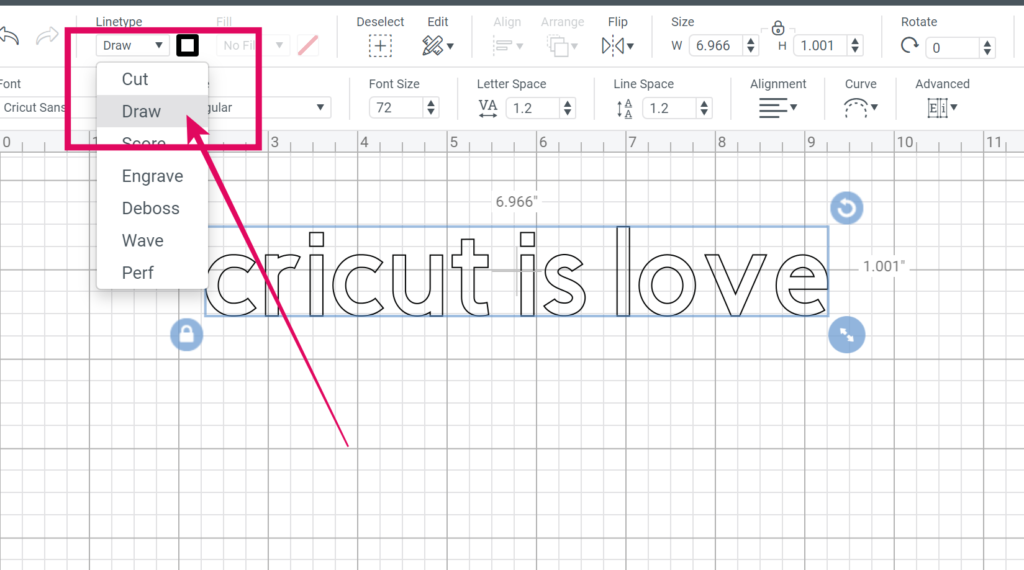
Task: Open the No Fill dropdown
Action: click(252, 46)
